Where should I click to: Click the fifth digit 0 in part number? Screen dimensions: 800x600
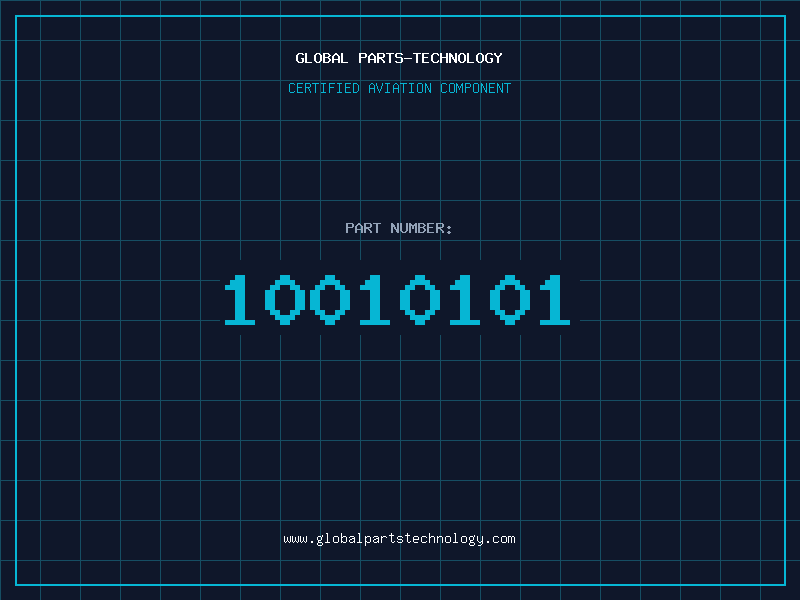[420, 299]
